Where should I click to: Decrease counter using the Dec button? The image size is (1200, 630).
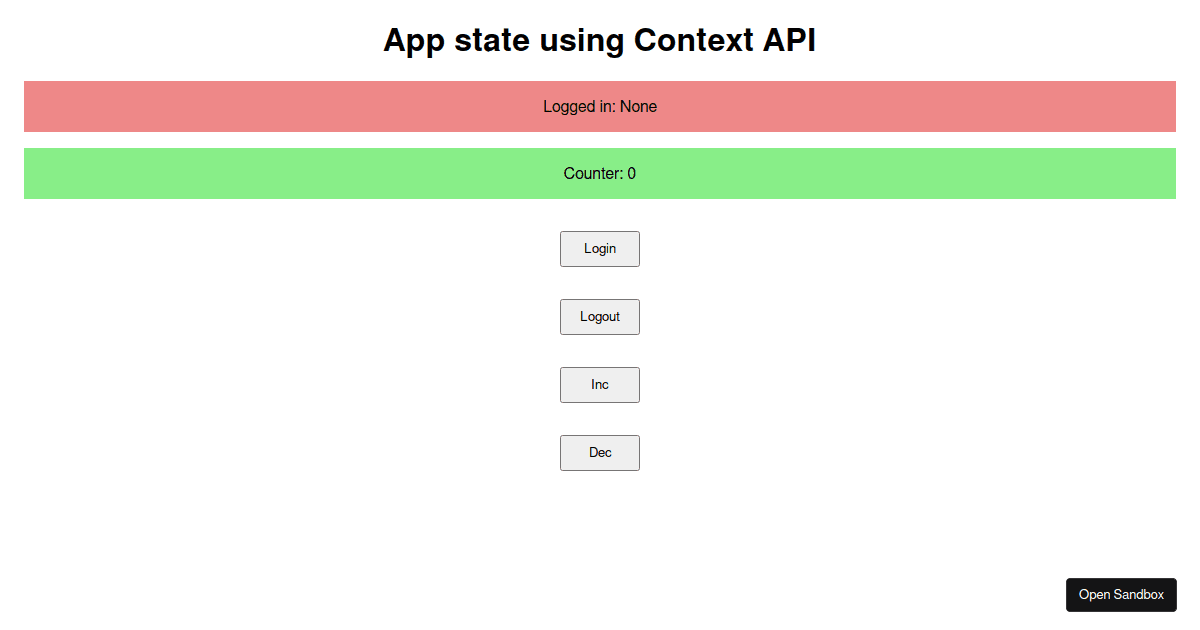600,453
